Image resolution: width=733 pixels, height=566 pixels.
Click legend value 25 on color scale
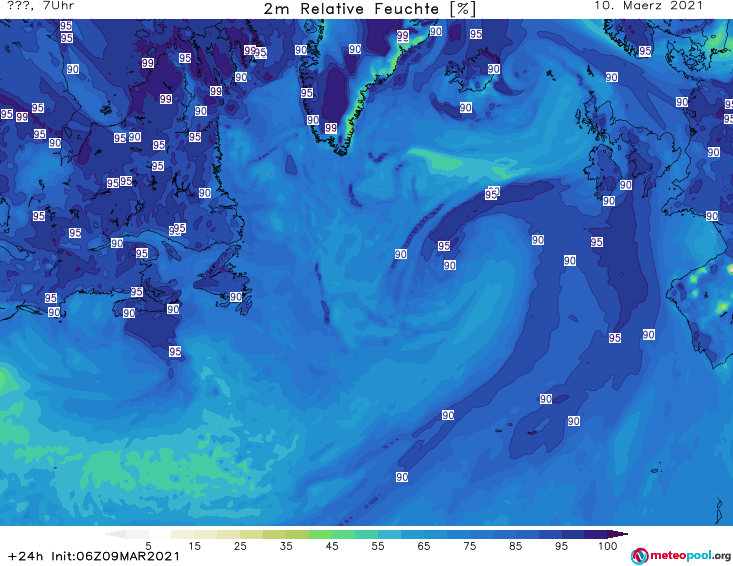pos(240,545)
